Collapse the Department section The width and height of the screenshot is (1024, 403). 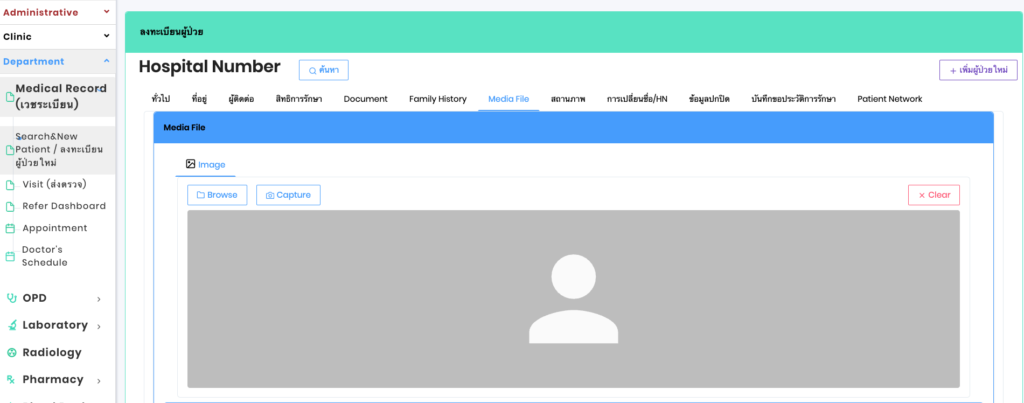pyautogui.click(x=107, y=61)
